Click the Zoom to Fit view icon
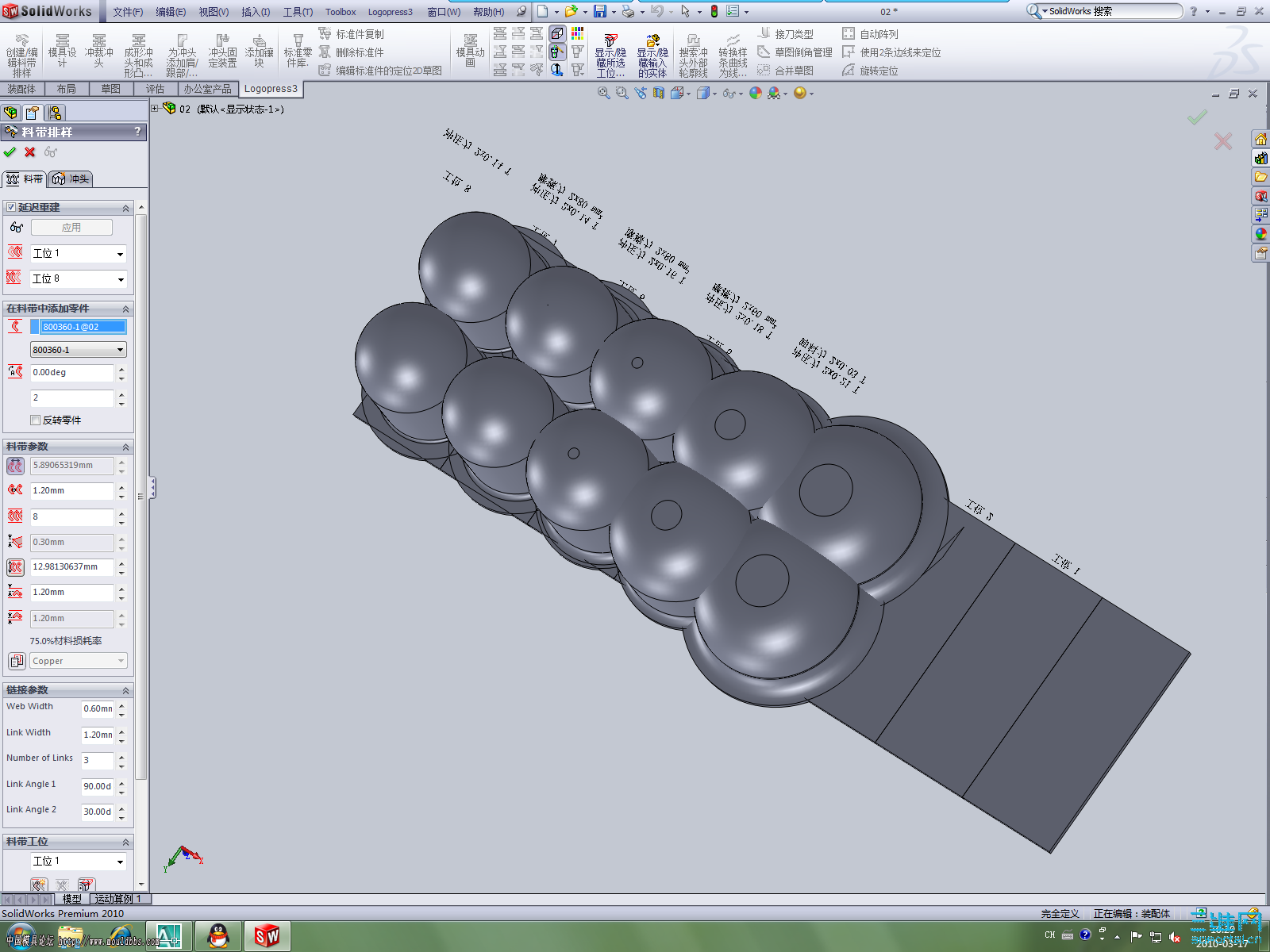This screenshot has width=1270, height=952. click(x=604, y=94)
